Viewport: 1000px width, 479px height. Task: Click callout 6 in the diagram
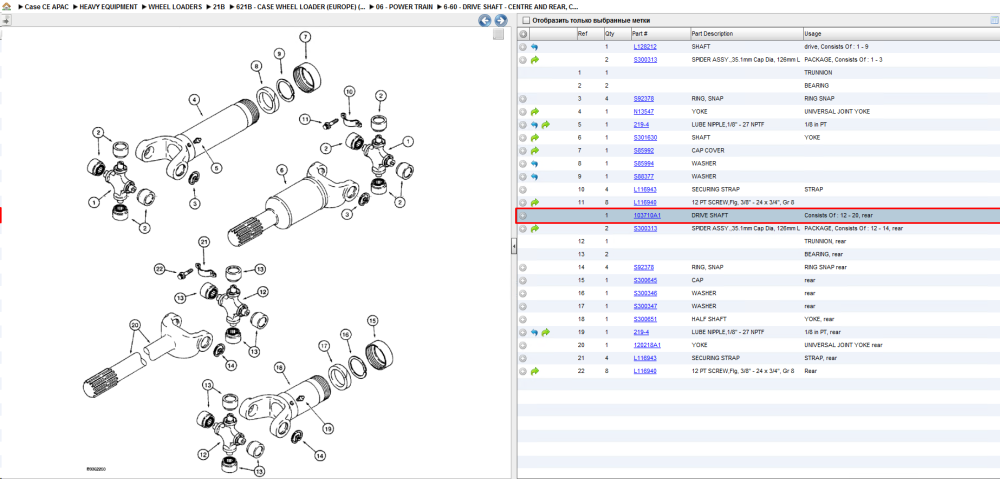[x=281, y=170]
